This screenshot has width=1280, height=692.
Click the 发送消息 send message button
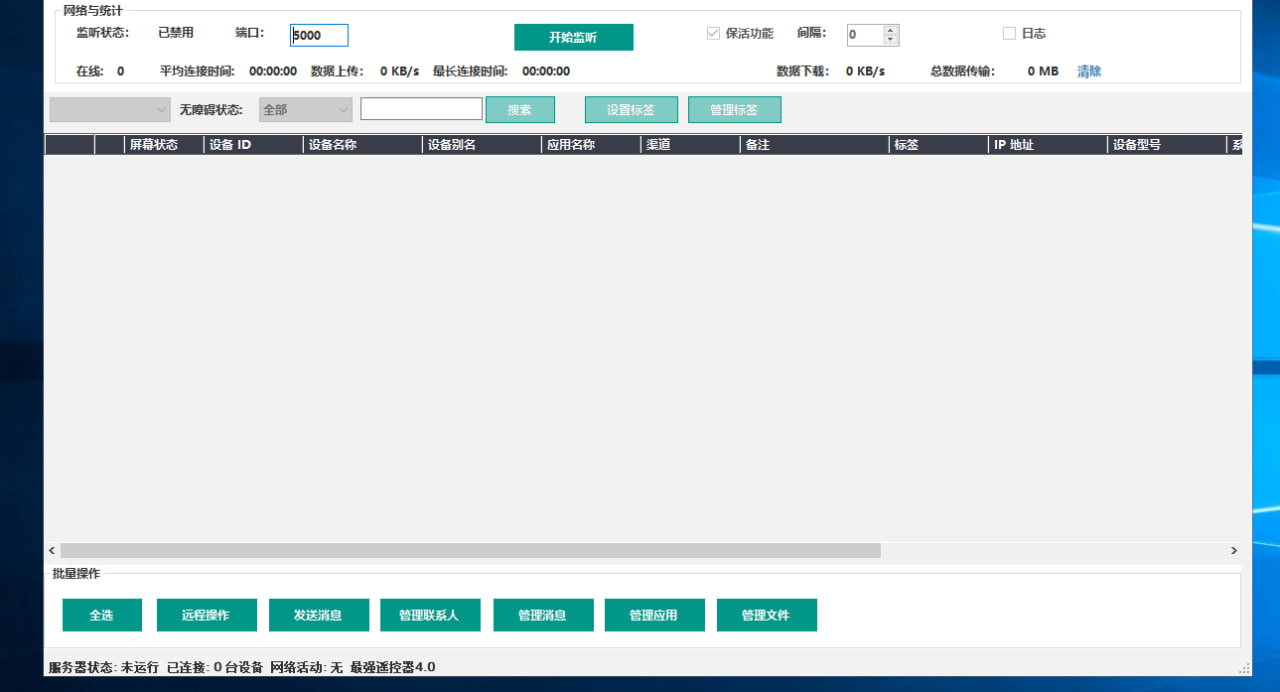coord(318,615)
